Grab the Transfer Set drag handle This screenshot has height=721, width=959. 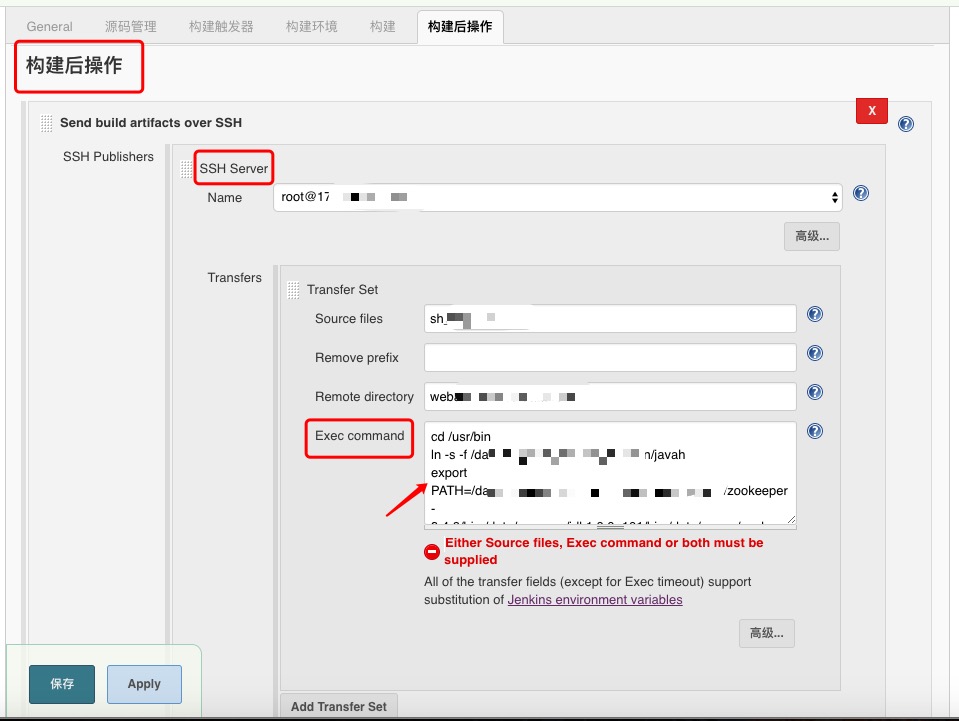tap(293, 288)
